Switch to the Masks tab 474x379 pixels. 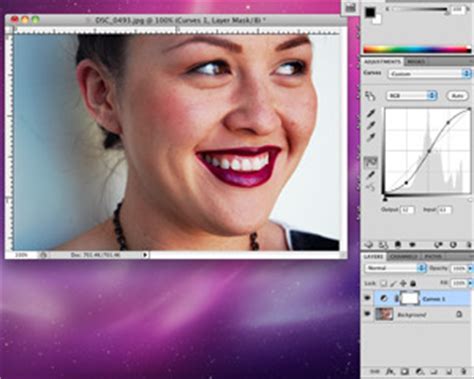coord(416,62)
